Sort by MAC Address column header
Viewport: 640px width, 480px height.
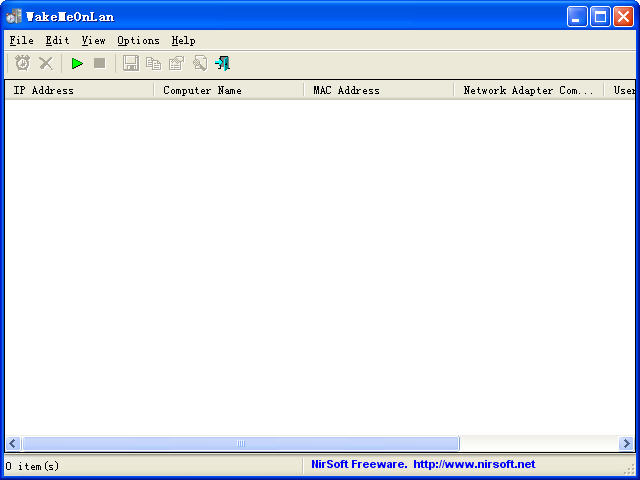(x=379, y=90)
